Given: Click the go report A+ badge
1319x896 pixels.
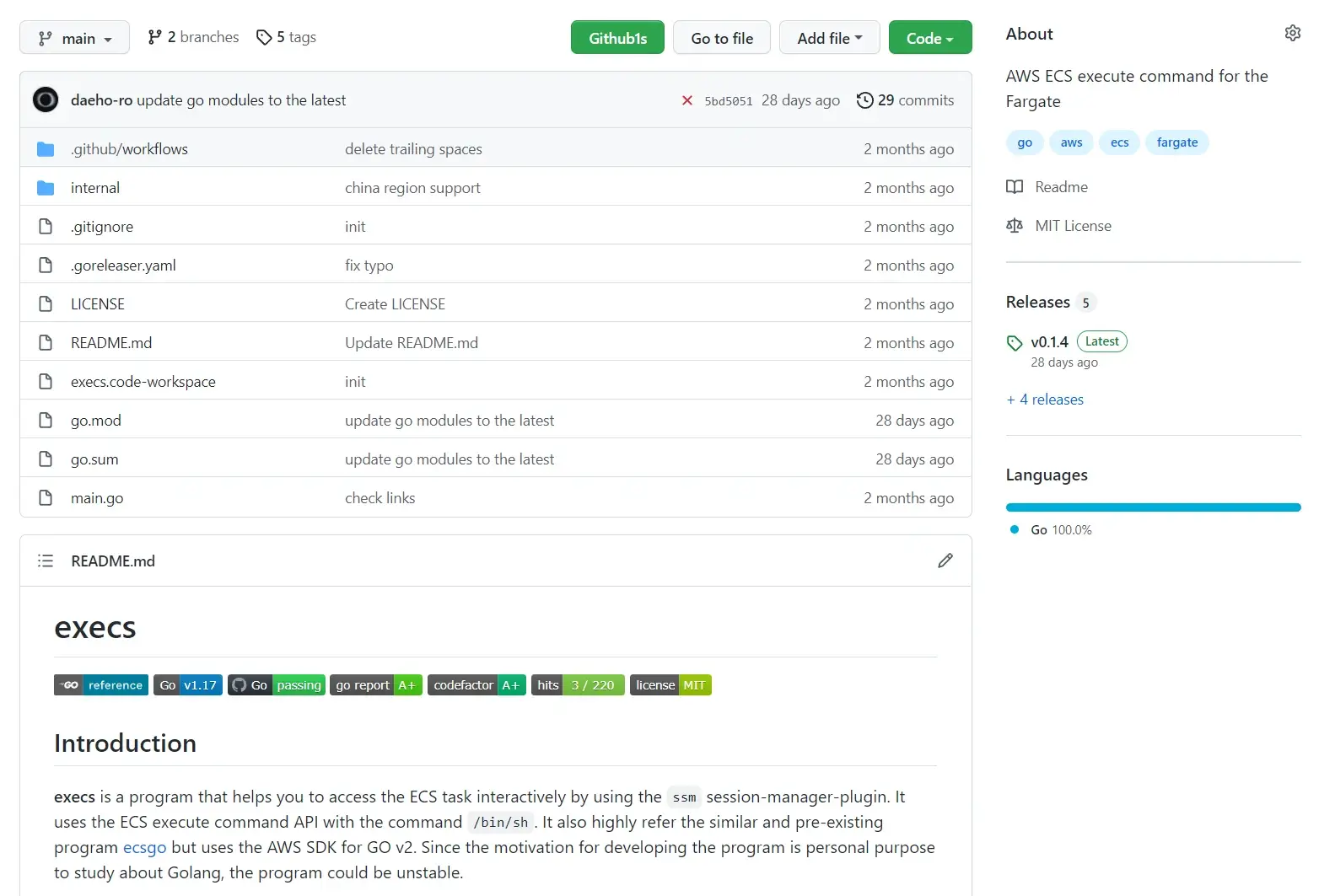Looking at the screenshot, I should click(375, 685).
